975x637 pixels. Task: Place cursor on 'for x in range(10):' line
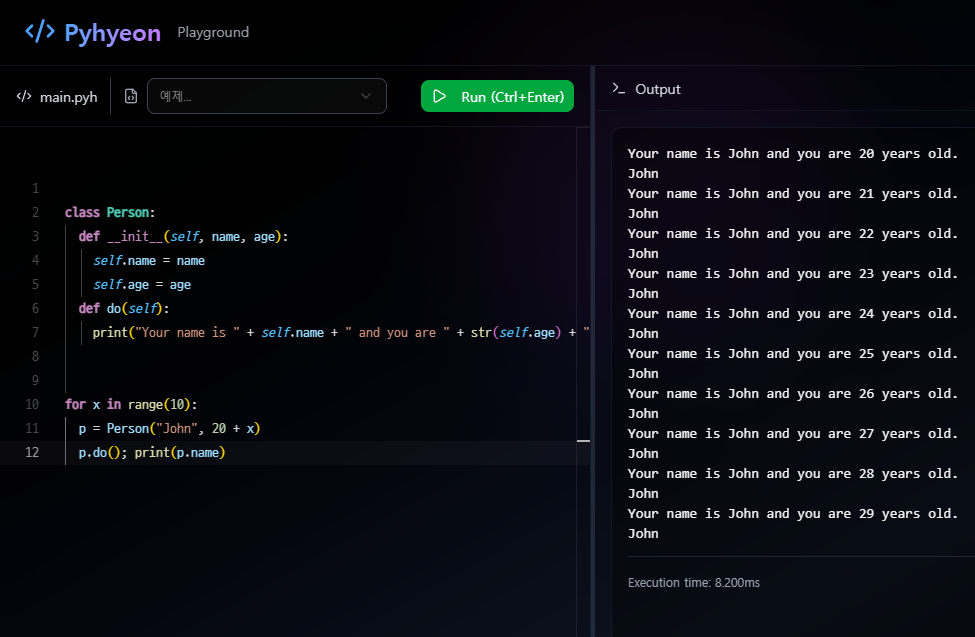(x=131, y=405)
